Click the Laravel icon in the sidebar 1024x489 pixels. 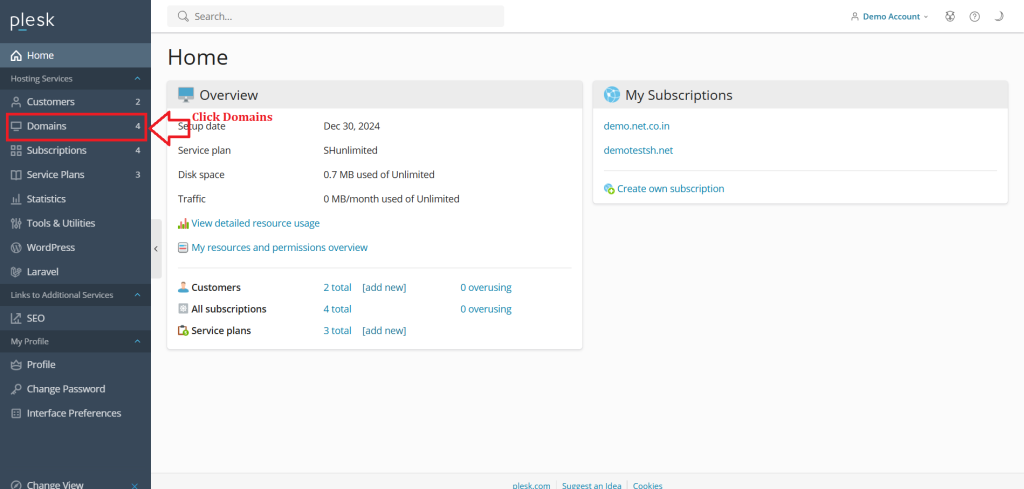coord(16,272)
